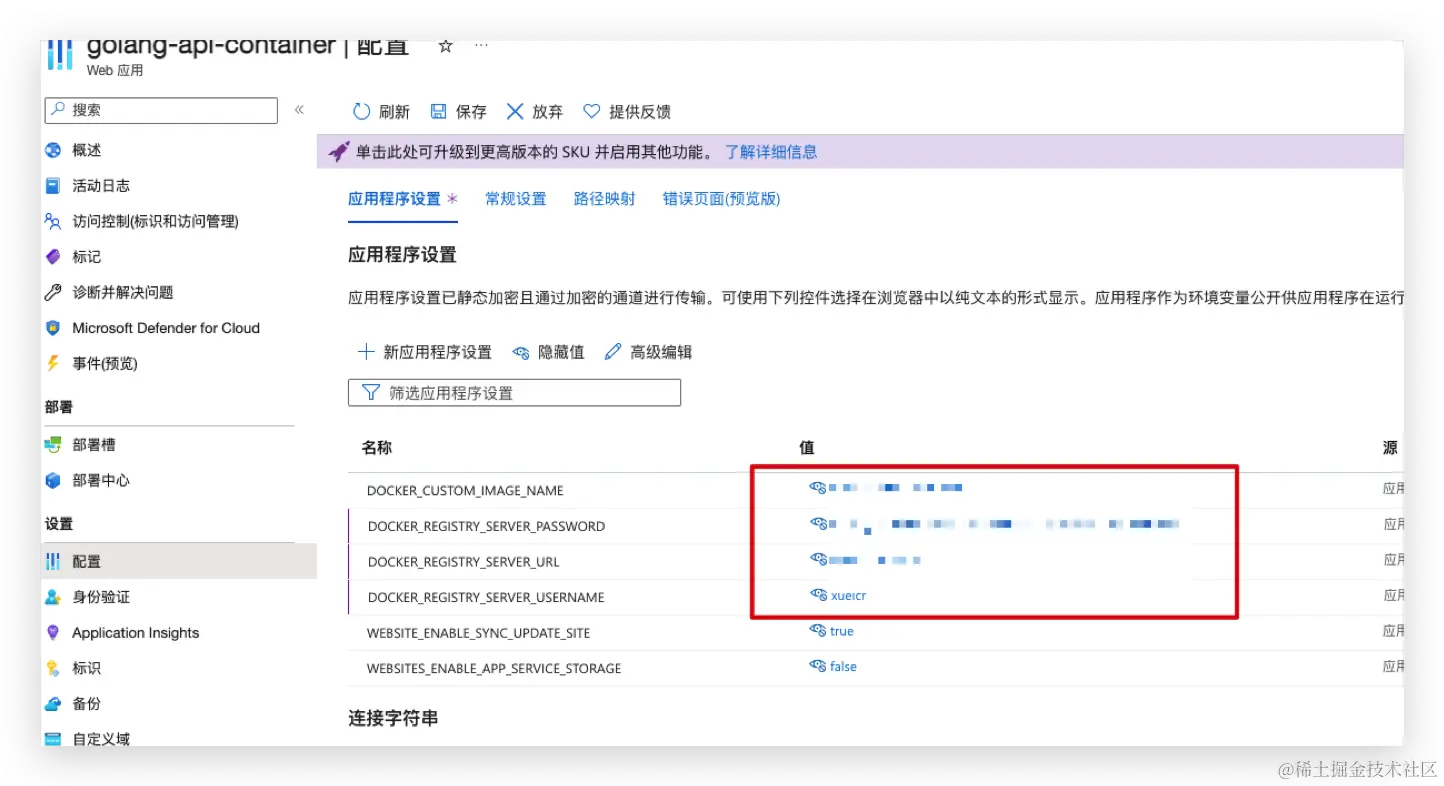This screenshot has height=786, width=1444.
Task: Open 身份验证 authentication
Action: pos(100,597)
